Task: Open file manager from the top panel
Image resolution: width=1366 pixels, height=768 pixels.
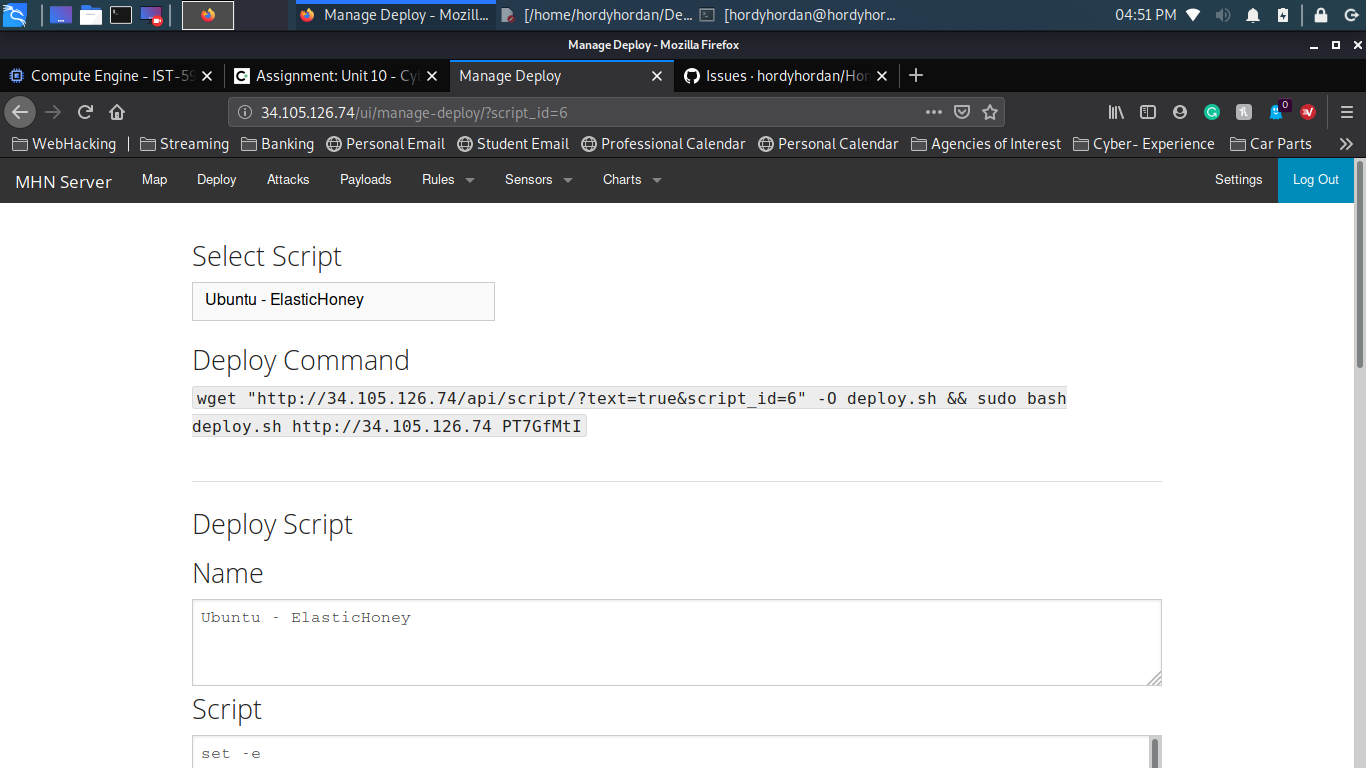Action: [91, 15]
